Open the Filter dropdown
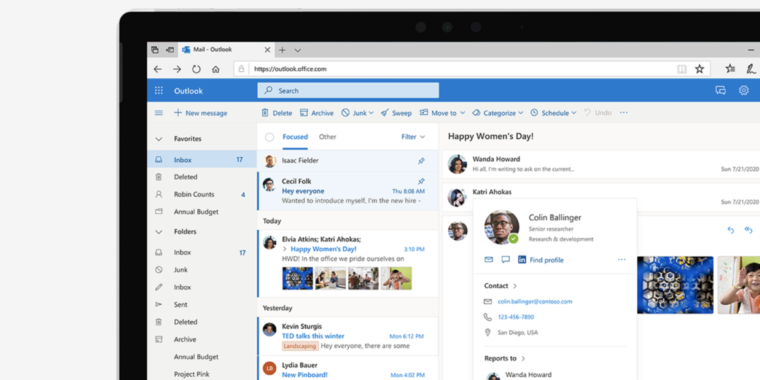 tap(413, 137)
